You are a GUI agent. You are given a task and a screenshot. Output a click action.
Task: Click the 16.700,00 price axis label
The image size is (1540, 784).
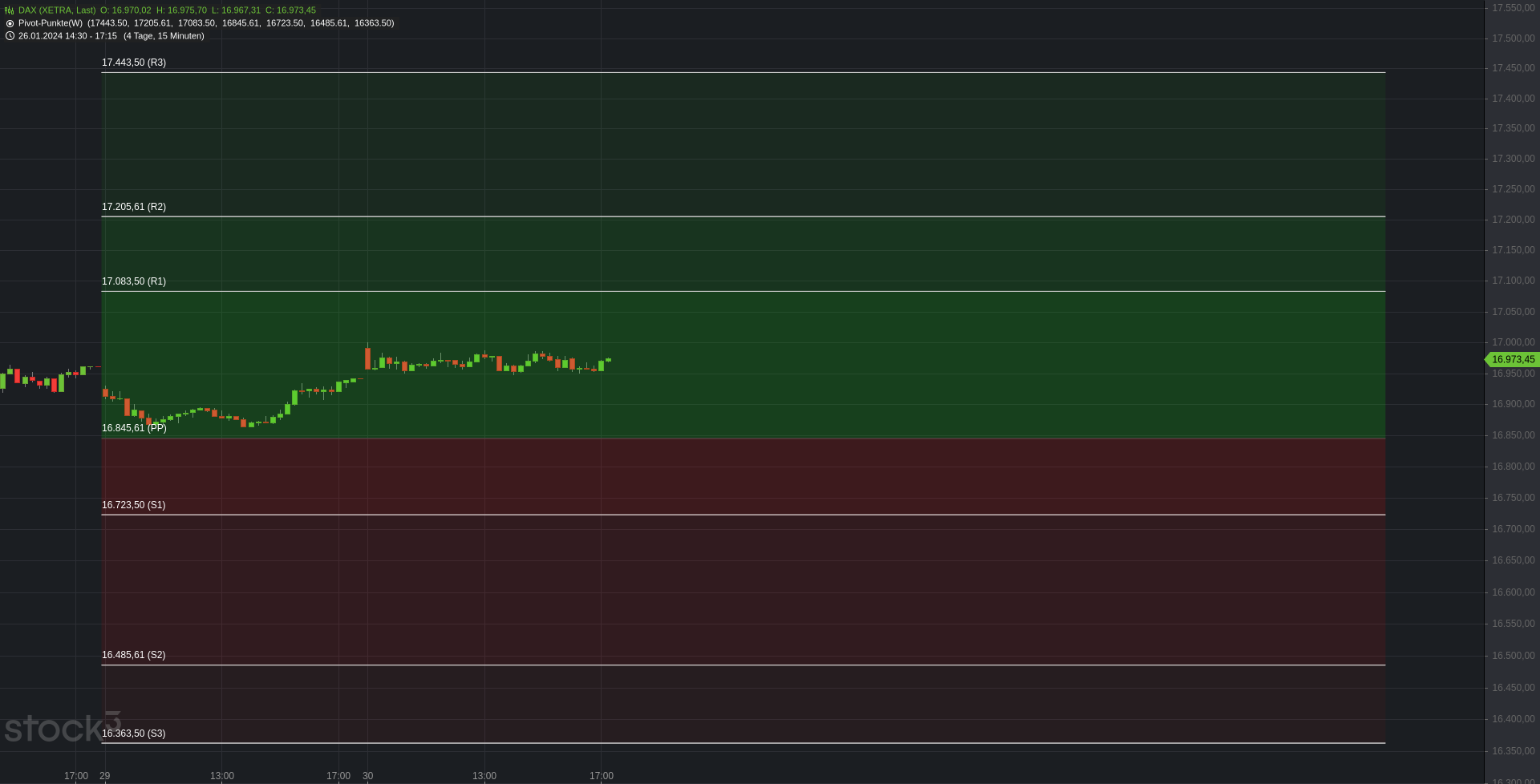[1513, 529]
